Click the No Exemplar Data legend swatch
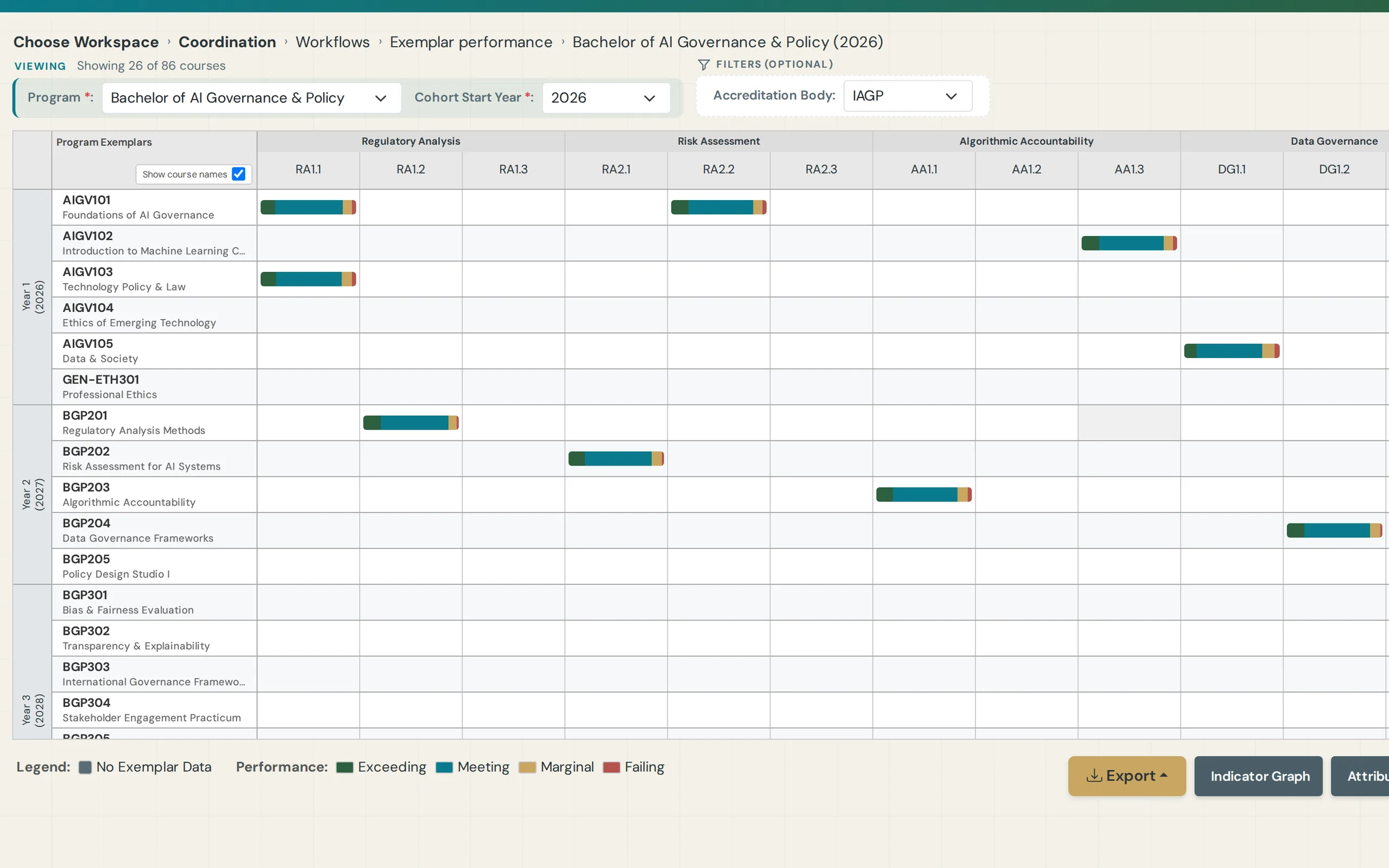The height and width of the screenshot is (868, 1389). click(x=85, y=768)
